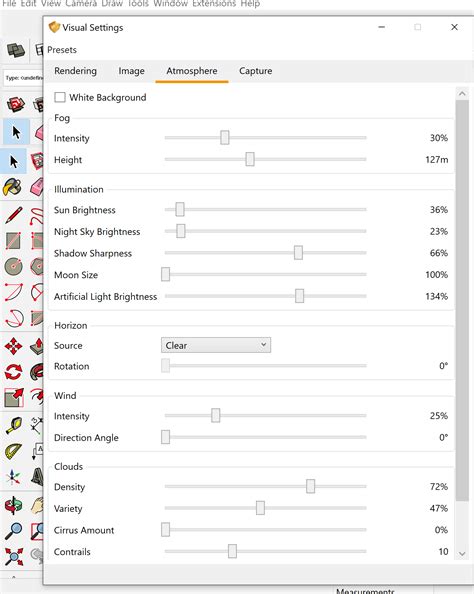Select the Protractor tool
This screenshot has width=474, height=594.
(13, 451)
